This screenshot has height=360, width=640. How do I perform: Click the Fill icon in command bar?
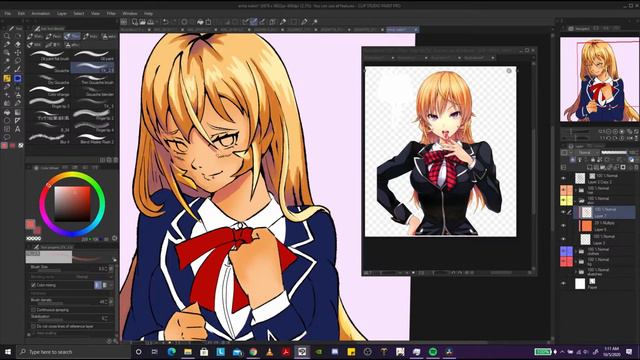[200, 22]
